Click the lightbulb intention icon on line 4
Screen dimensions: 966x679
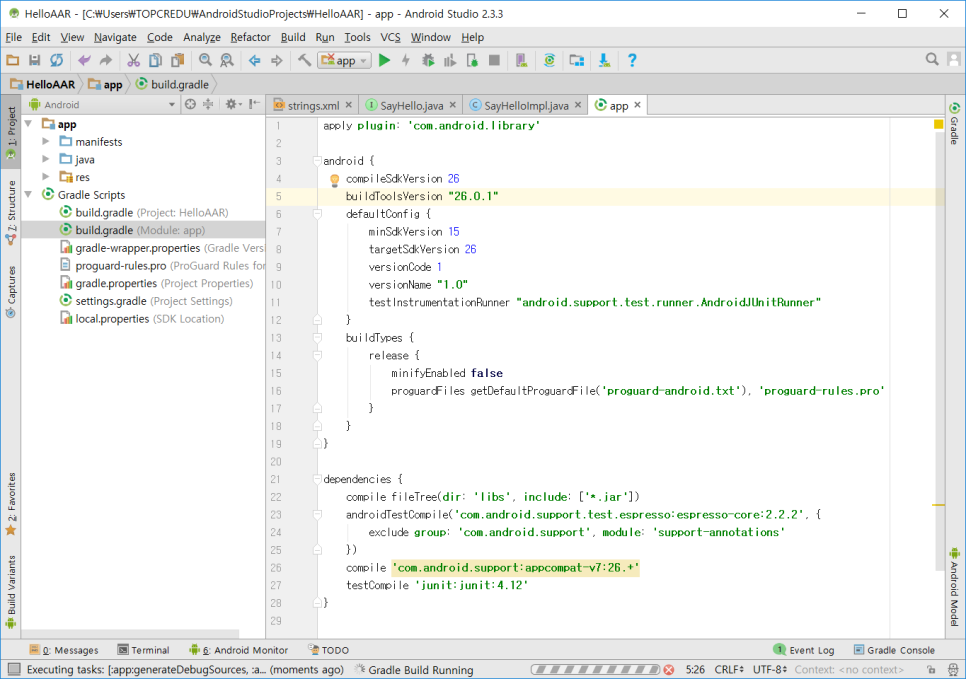coord(335,180)
